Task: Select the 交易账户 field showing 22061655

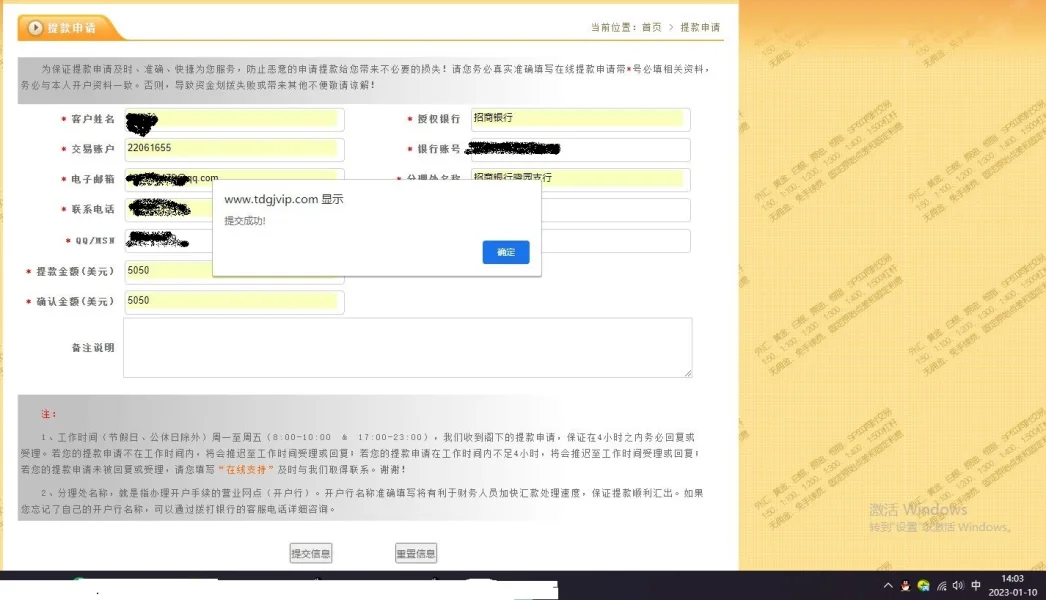Action: 232,149
